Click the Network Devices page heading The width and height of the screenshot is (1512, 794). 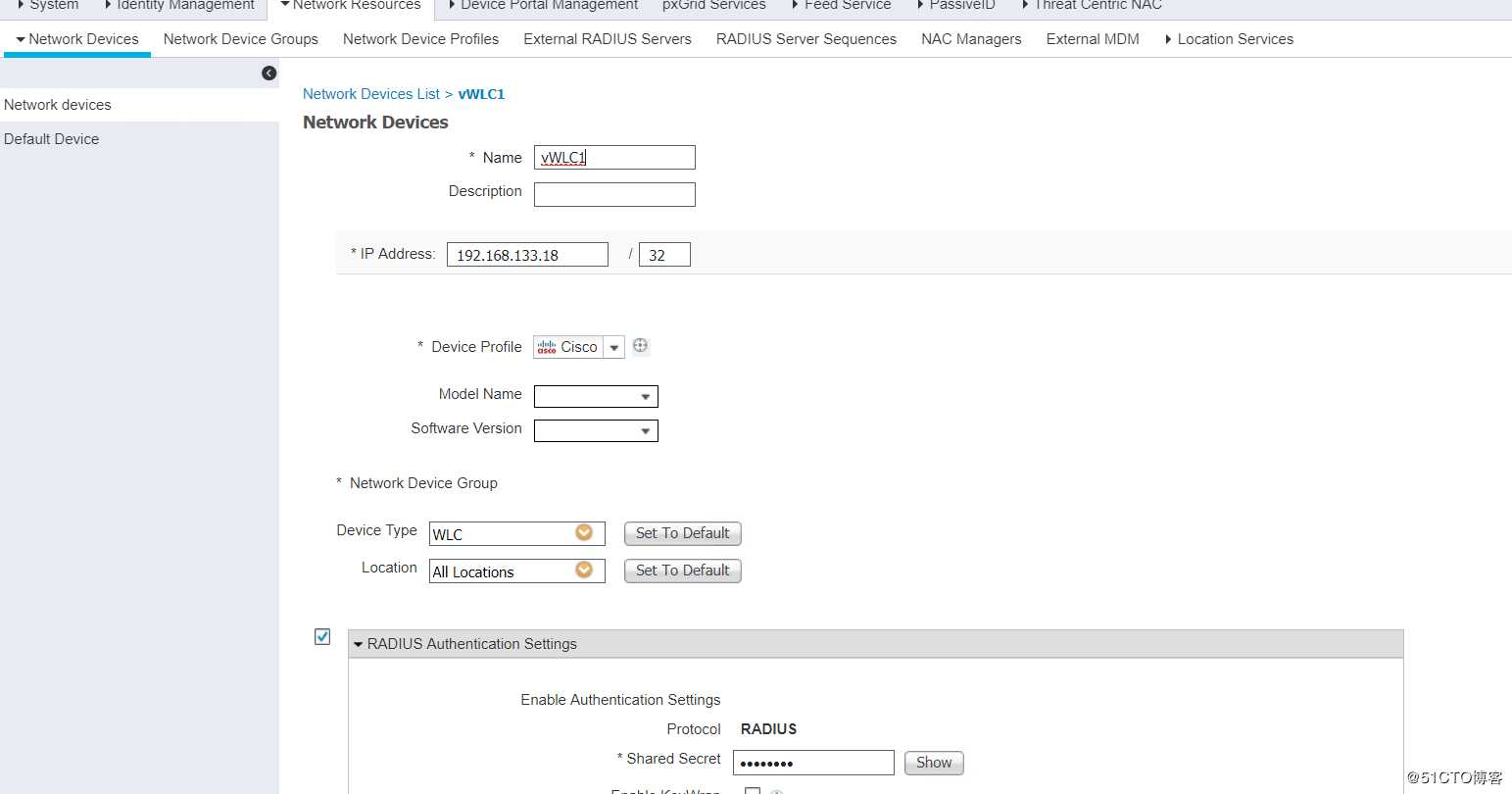click(375, 123)
